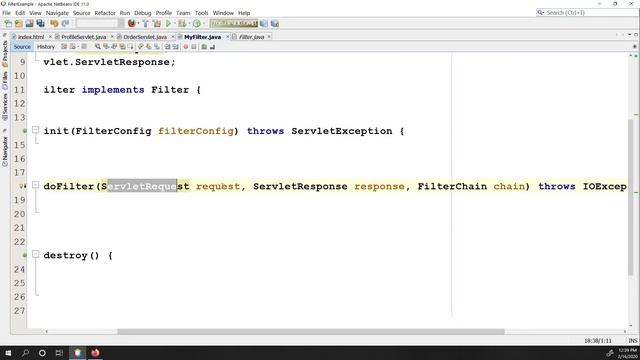Click the Forward navigation icon in editor toolbar
Image resolution: width=640 pixels, height=360 pixels.
tap(84, 47)
